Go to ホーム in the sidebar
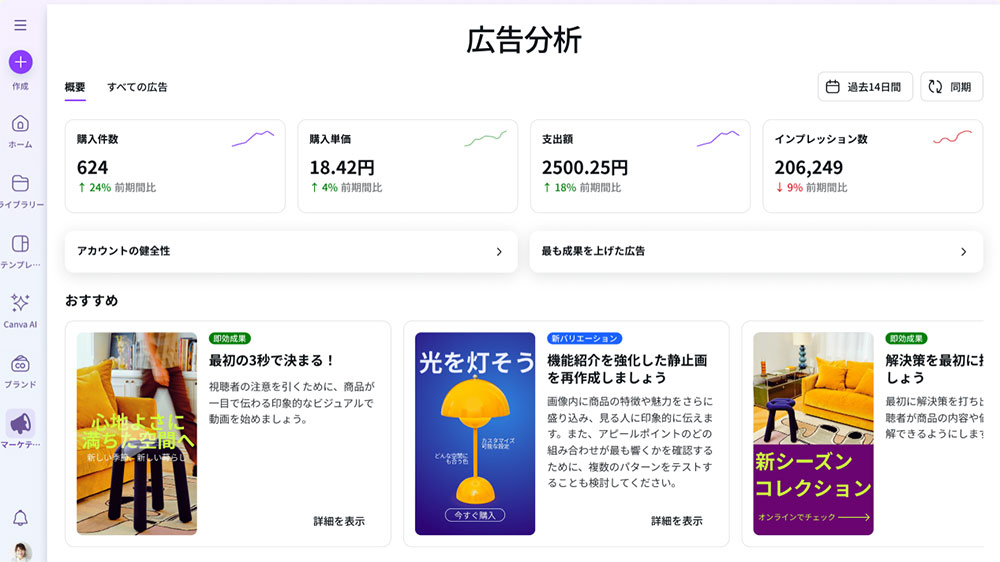1000x562 pixels. (x=20, y=124)
